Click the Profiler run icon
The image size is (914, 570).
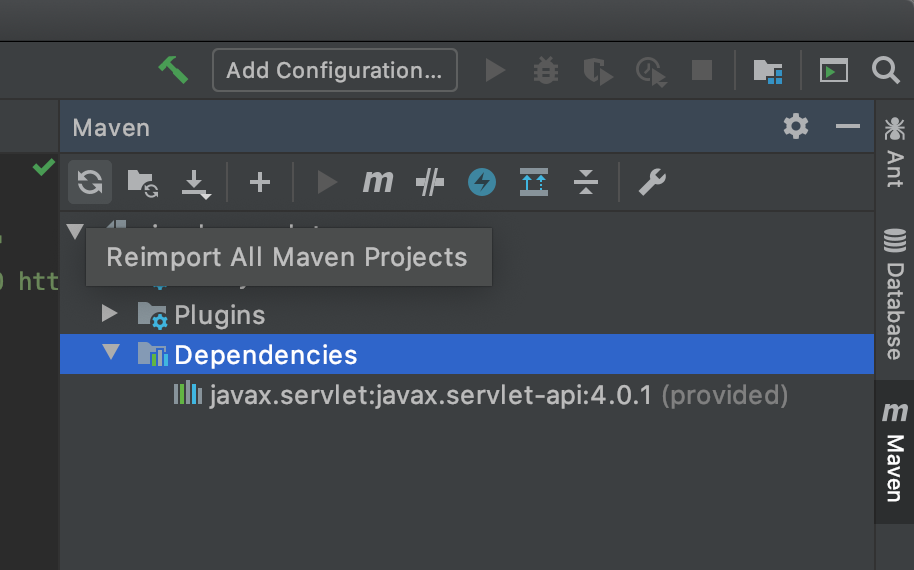(651, 72)
